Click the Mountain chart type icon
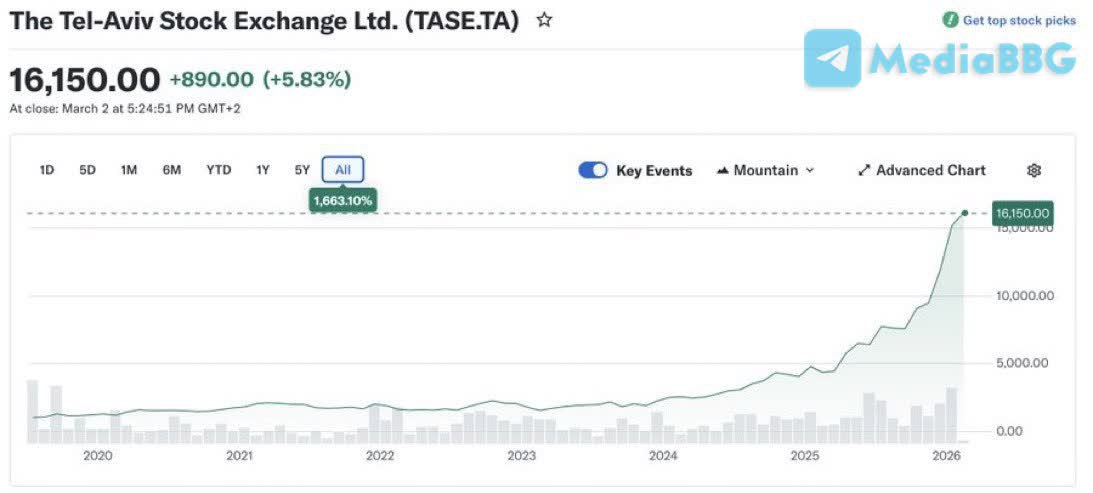 [x=723, y=171]
